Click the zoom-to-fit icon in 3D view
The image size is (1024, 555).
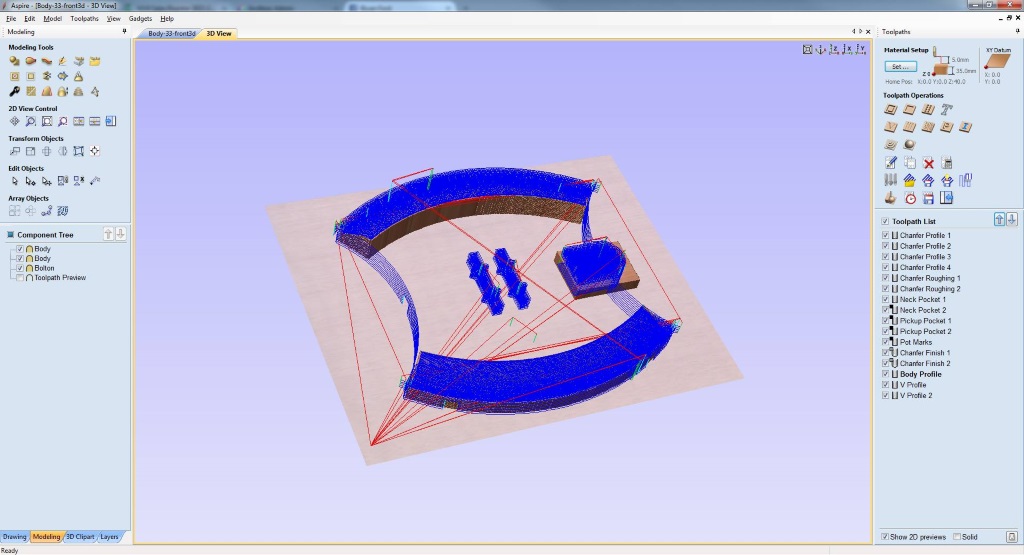tap(807, 49)
